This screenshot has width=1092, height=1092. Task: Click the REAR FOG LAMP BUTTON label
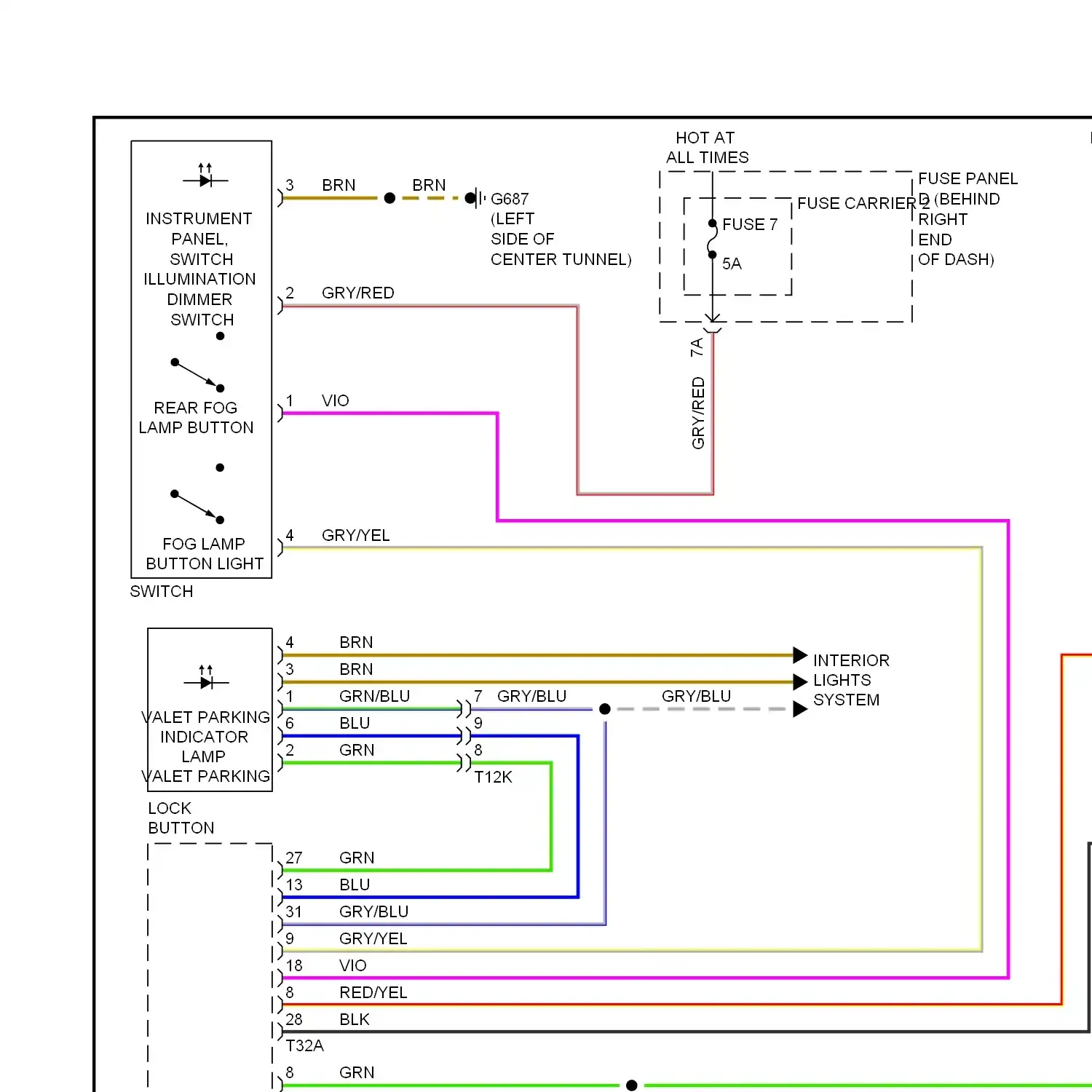pos(196,417)
